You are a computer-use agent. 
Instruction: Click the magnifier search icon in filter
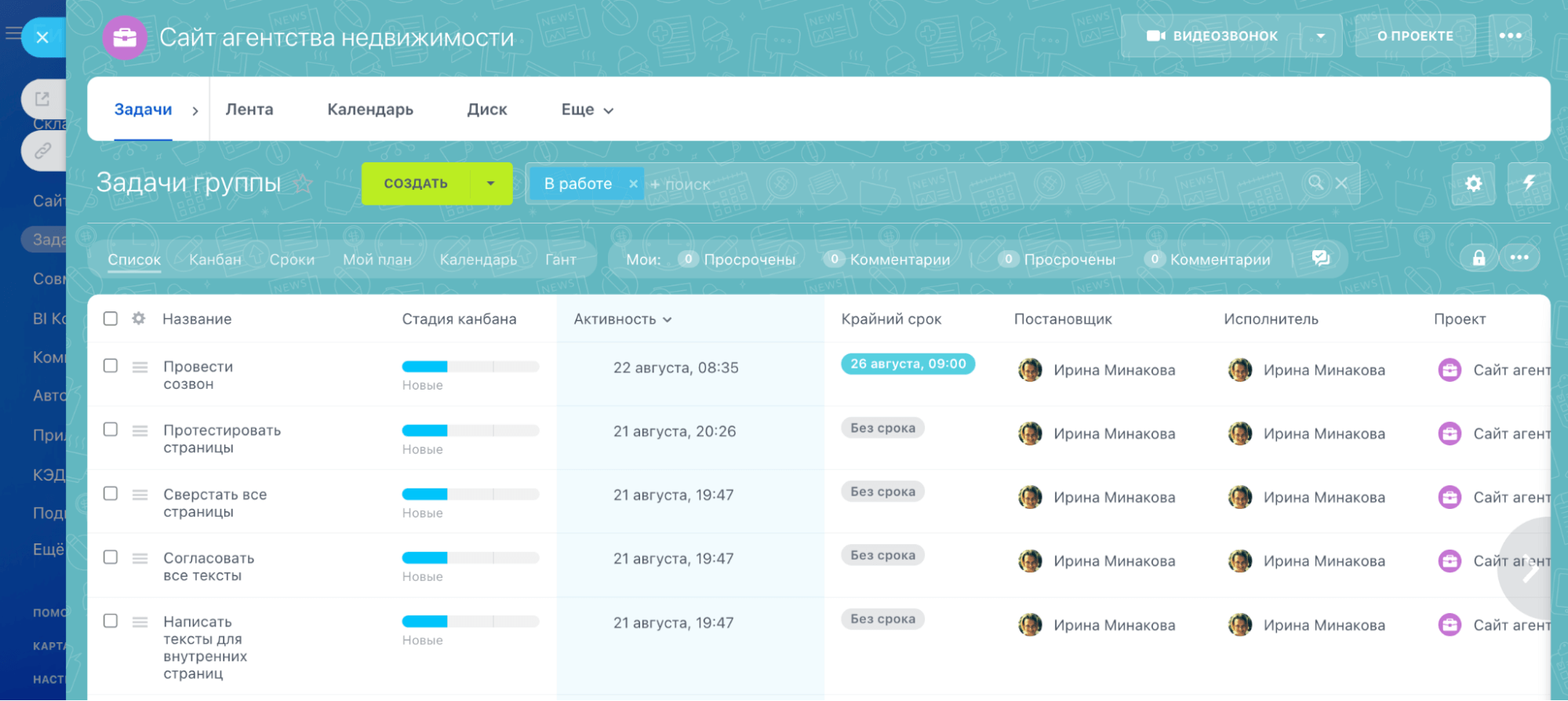point(1315,183)
